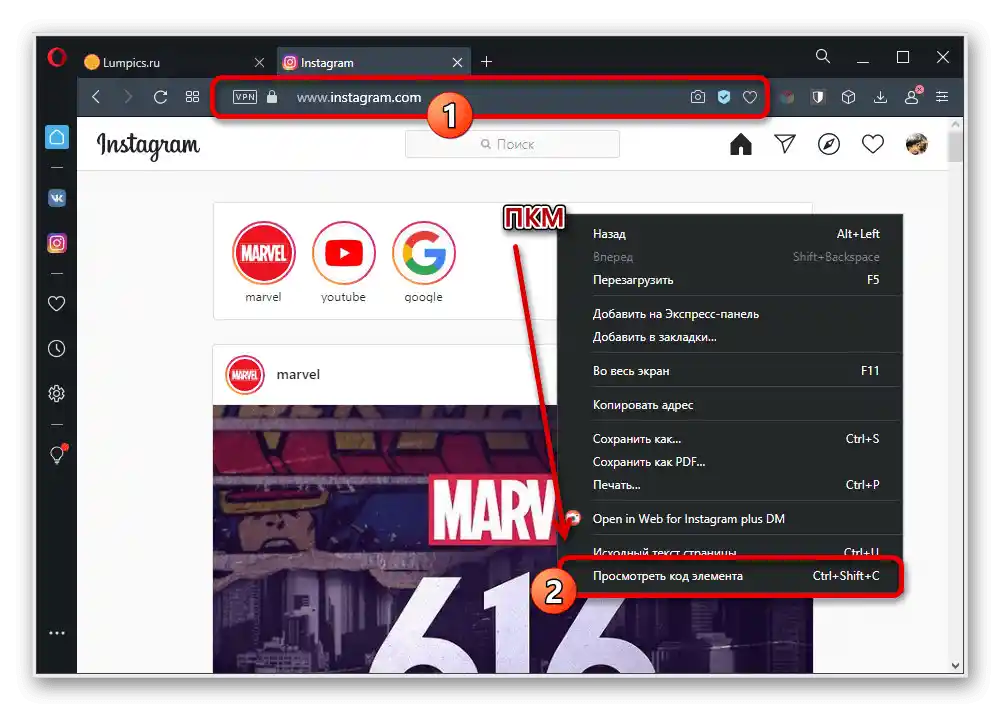Close the Lumpics.ru tab
The height and width of the screenshot is (710, 1000).
pos(260,63)
